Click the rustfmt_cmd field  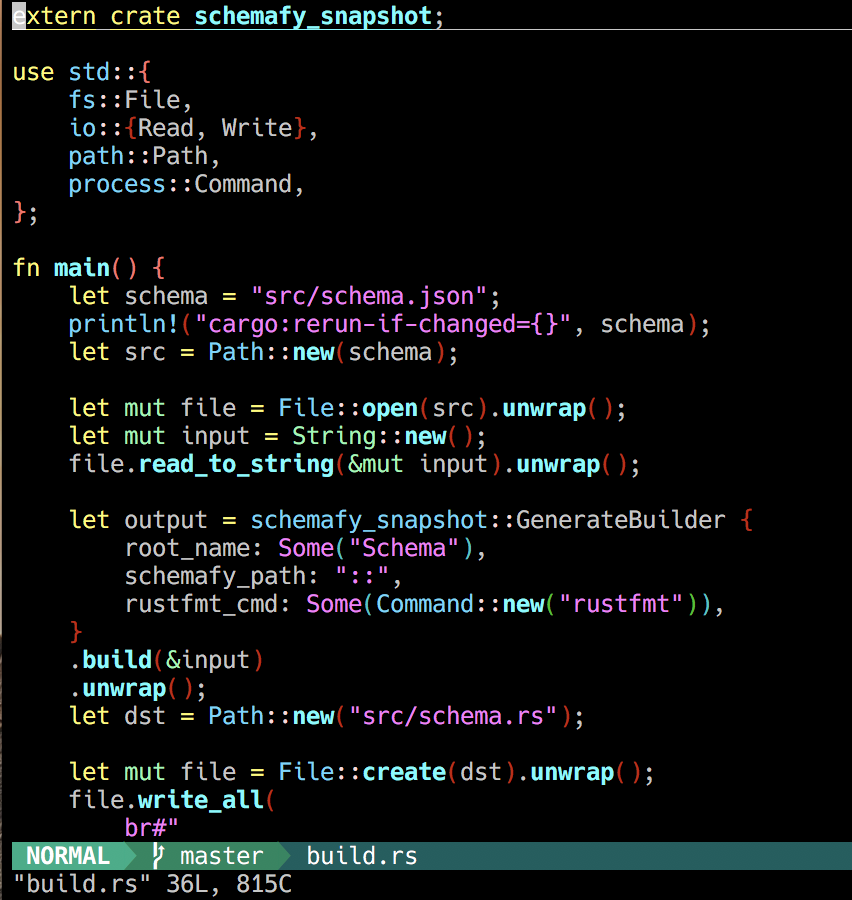(201, 604)
